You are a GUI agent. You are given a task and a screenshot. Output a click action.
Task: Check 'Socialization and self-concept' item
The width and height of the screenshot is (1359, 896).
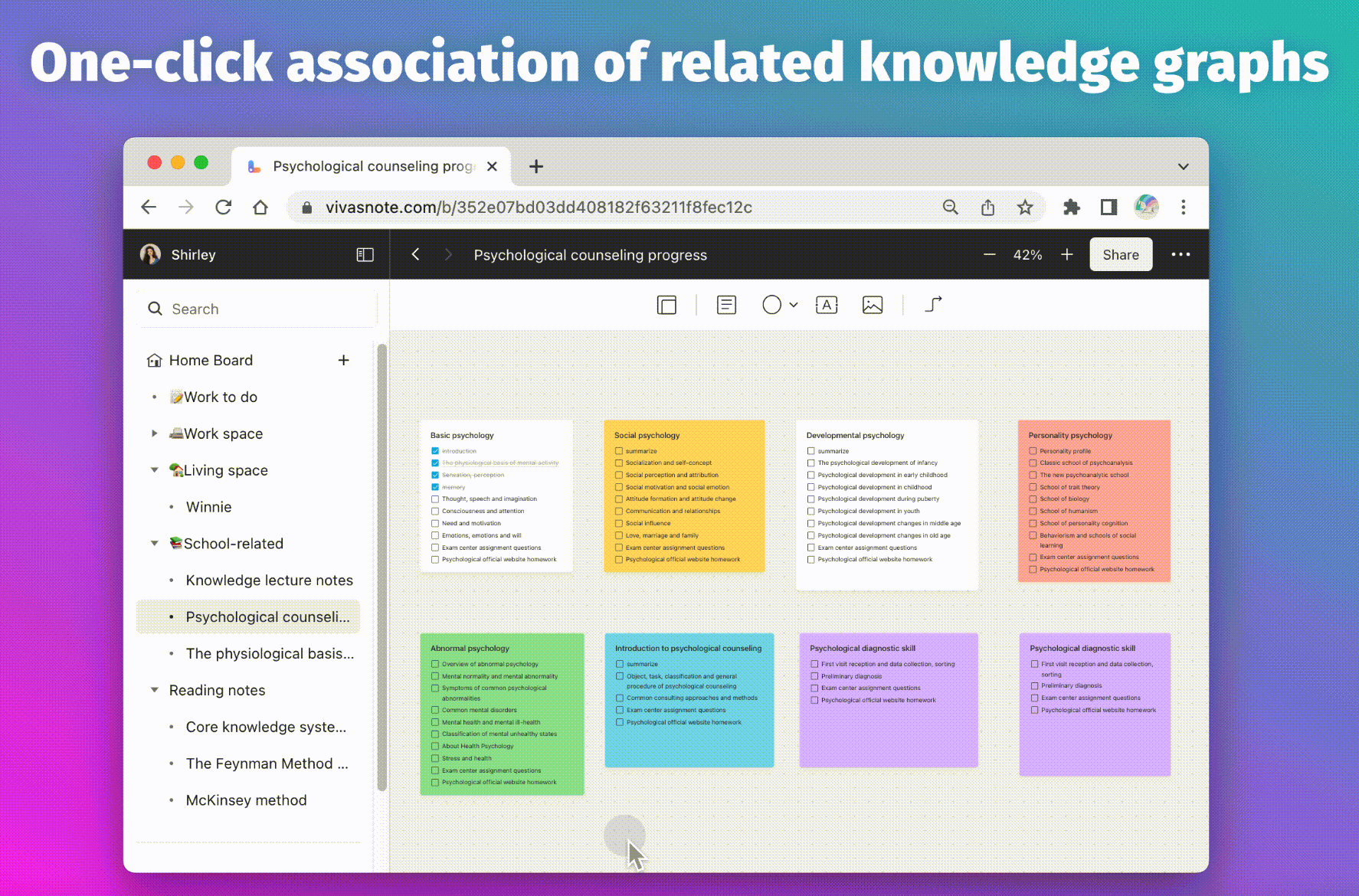point(619,463)
